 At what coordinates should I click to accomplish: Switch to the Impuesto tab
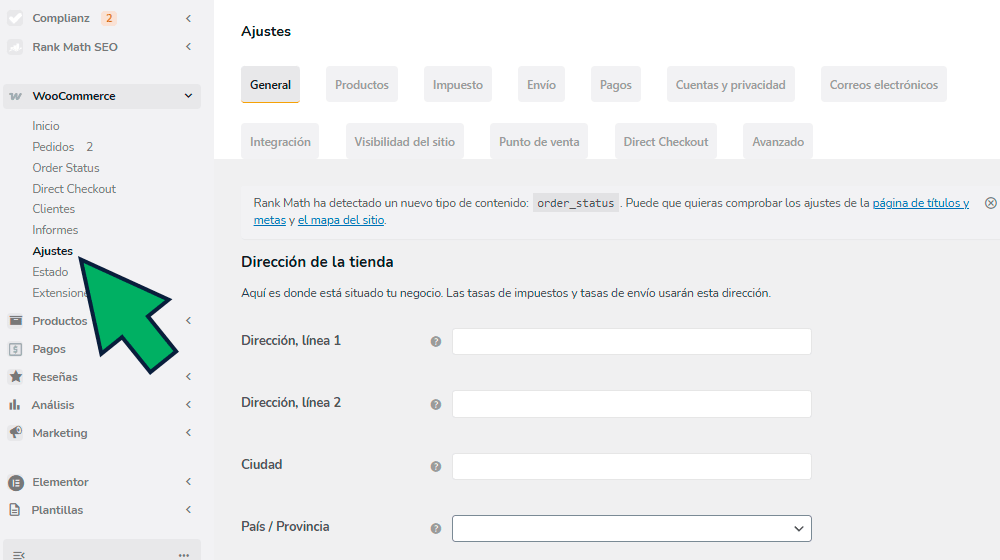tap(458, 84)
